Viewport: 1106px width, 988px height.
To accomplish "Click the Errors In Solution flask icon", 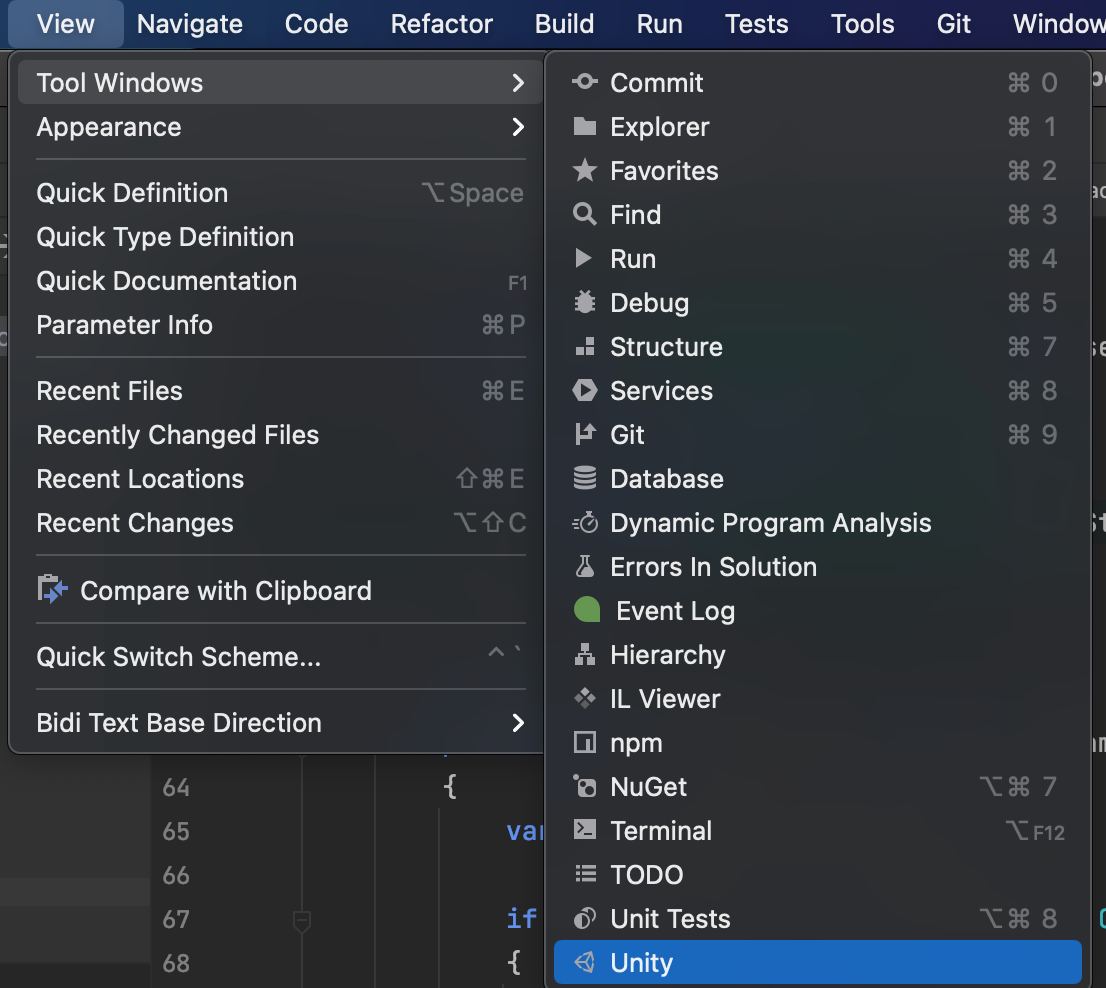I will click(585, 566).
